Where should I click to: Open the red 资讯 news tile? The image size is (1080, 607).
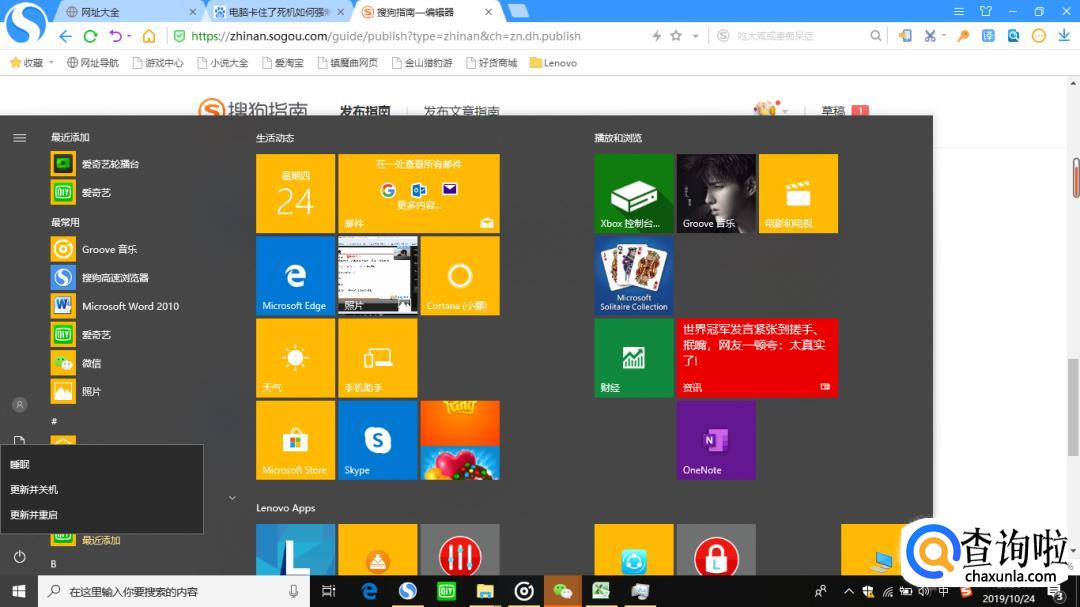[x=758, y=358]
